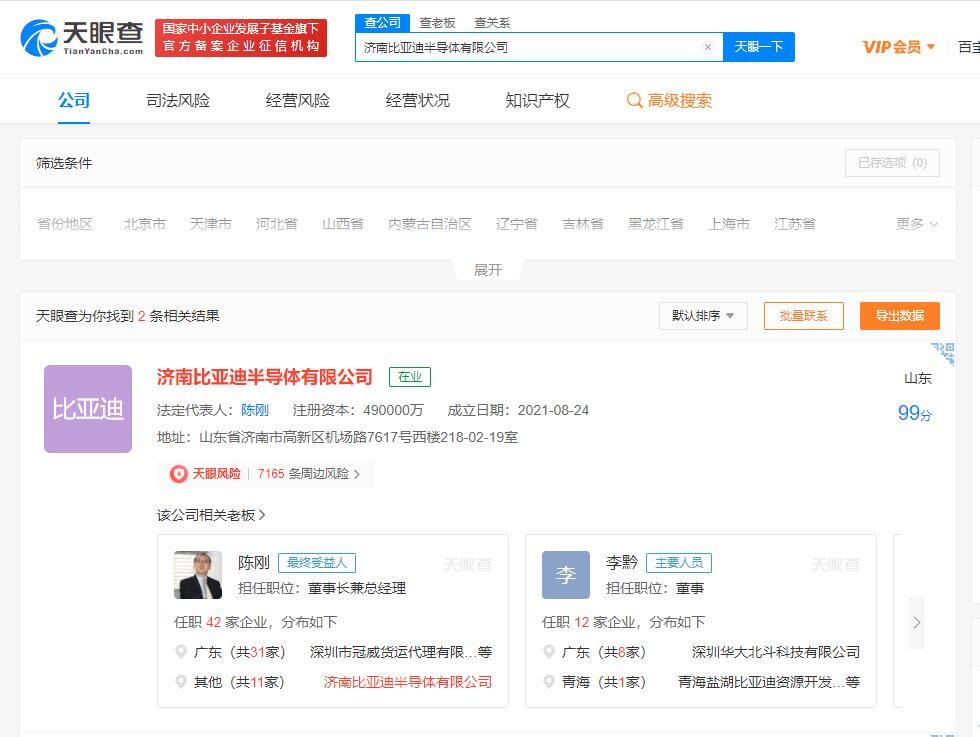980x737 pixels.
Task: Toggle the 北京市 province filter
Action: pos(144,224)
